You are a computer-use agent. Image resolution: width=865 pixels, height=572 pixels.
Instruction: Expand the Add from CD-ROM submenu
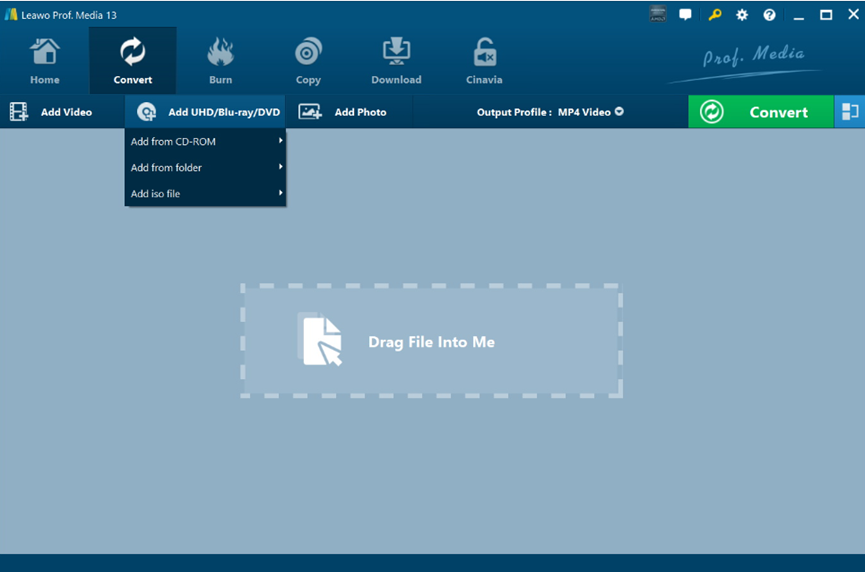click(x=205, y=142)
